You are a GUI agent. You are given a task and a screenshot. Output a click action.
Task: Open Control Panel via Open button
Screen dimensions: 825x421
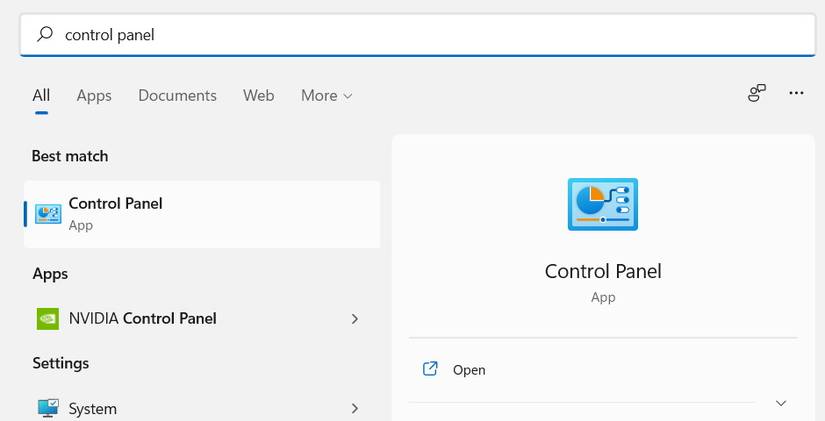coord(469,370)
